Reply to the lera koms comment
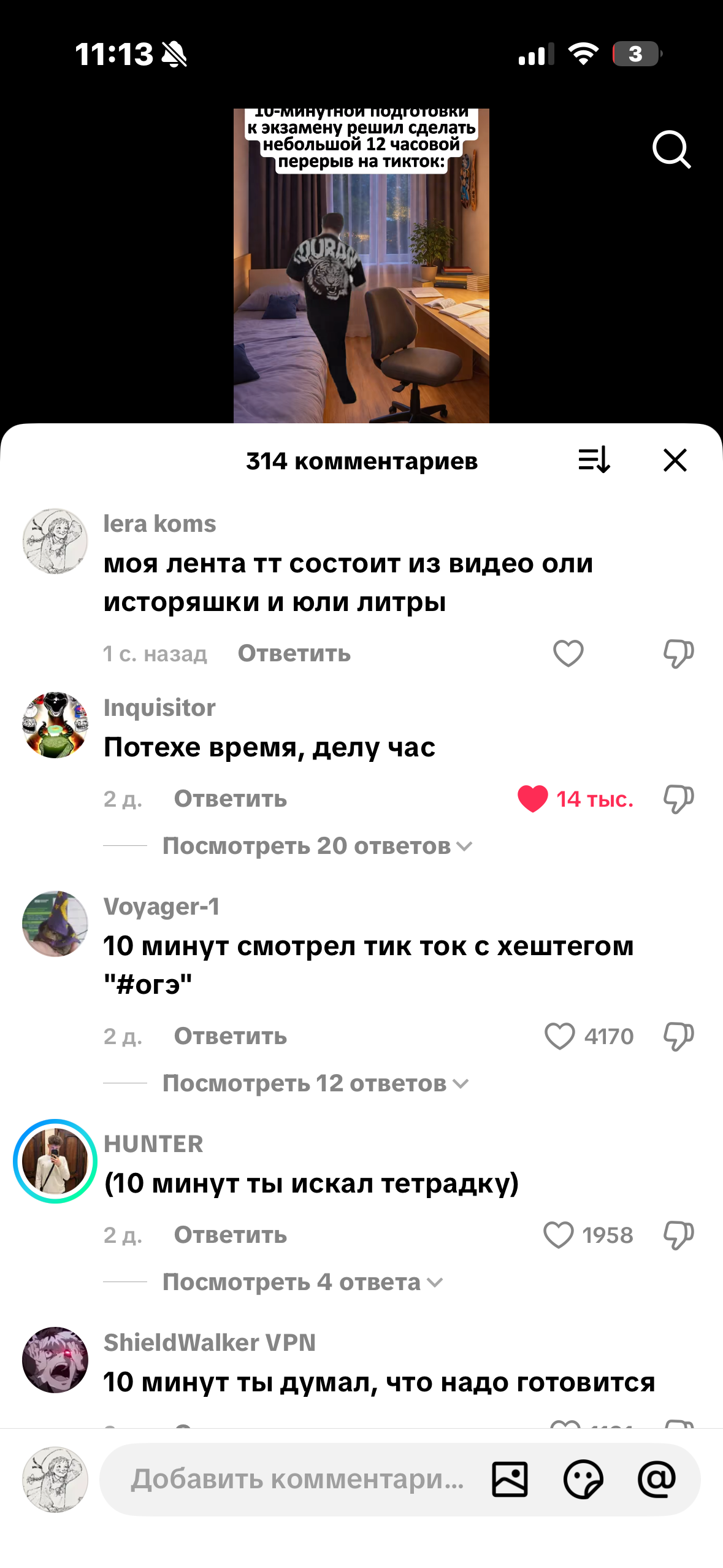This screenshot has height=1568, width=723. 294,653
